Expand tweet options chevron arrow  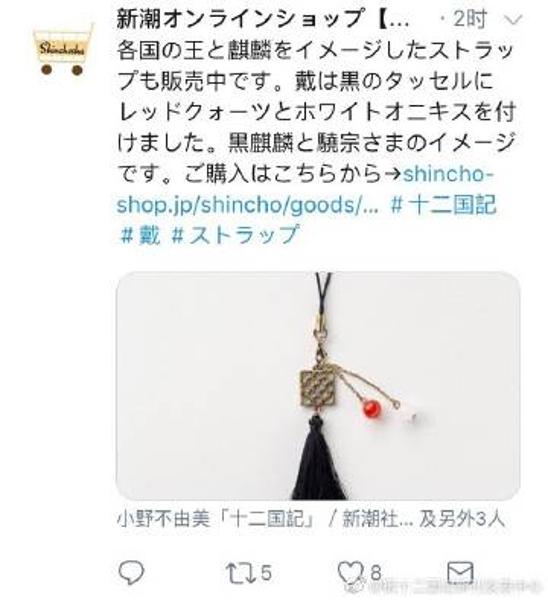click(x=511, y=19)
